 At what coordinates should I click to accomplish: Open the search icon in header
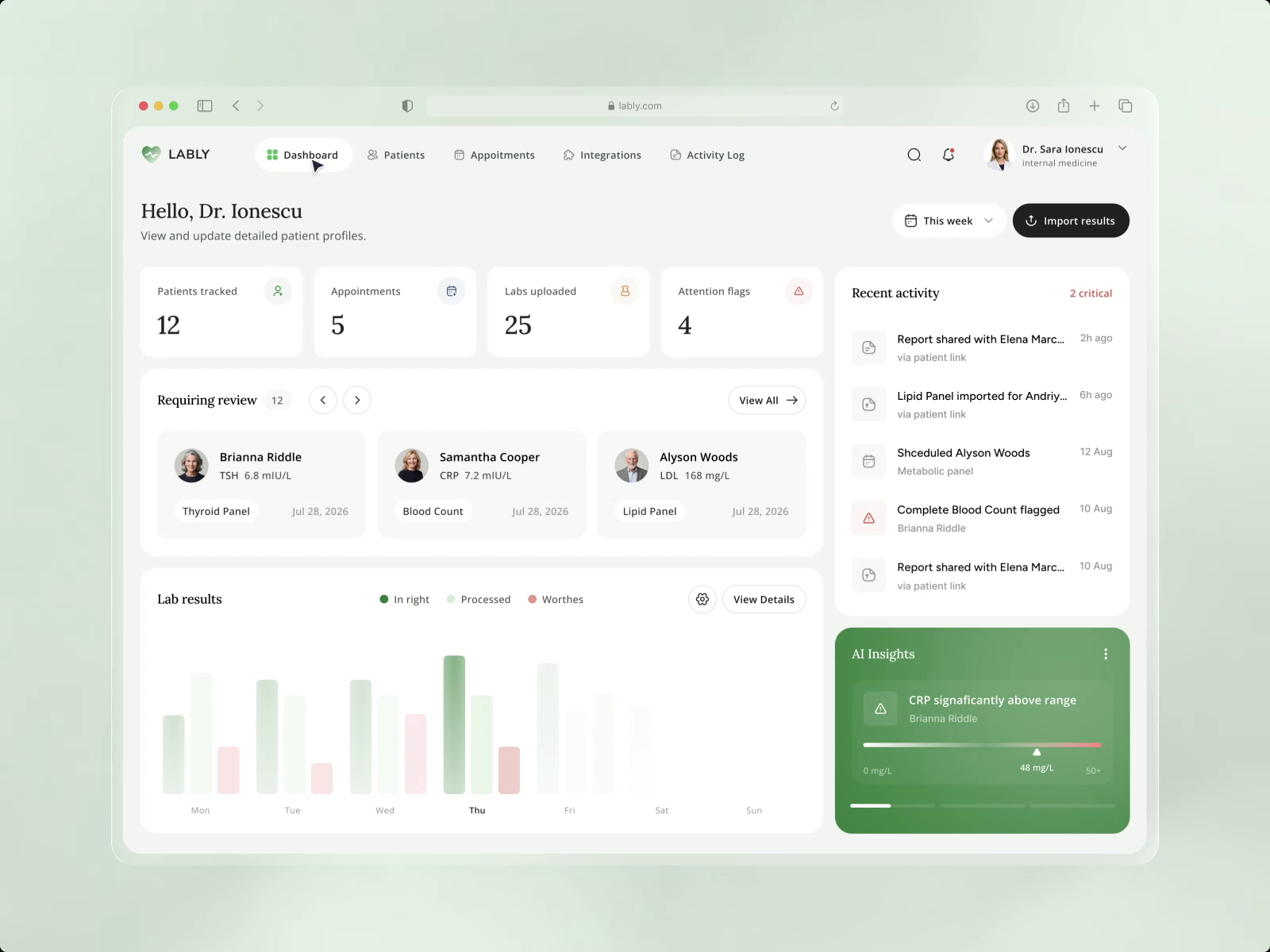[x=914, y=155]
